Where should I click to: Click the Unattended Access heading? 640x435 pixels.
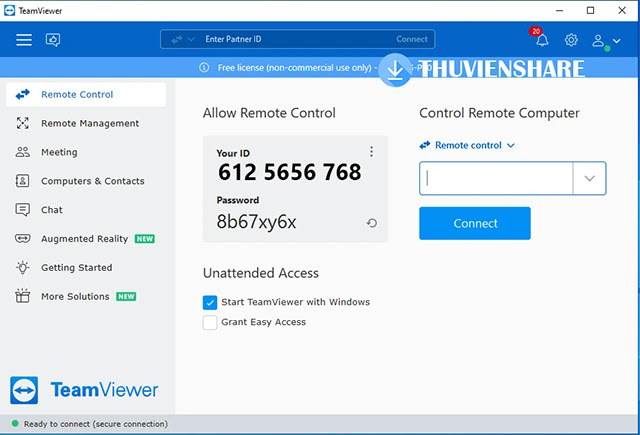(x=261, y=273)
